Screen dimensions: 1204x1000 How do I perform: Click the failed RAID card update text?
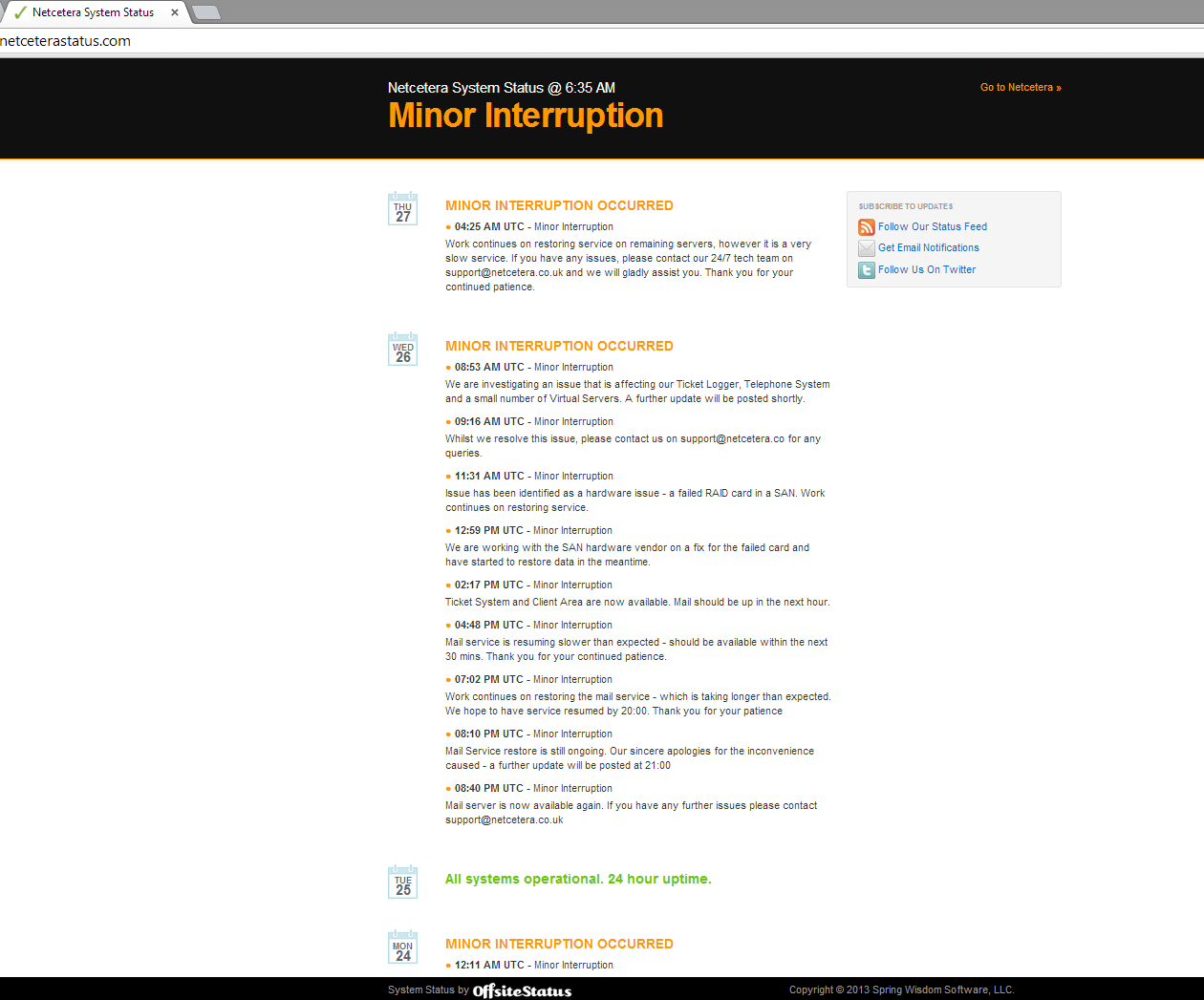[x=635, y=500]
